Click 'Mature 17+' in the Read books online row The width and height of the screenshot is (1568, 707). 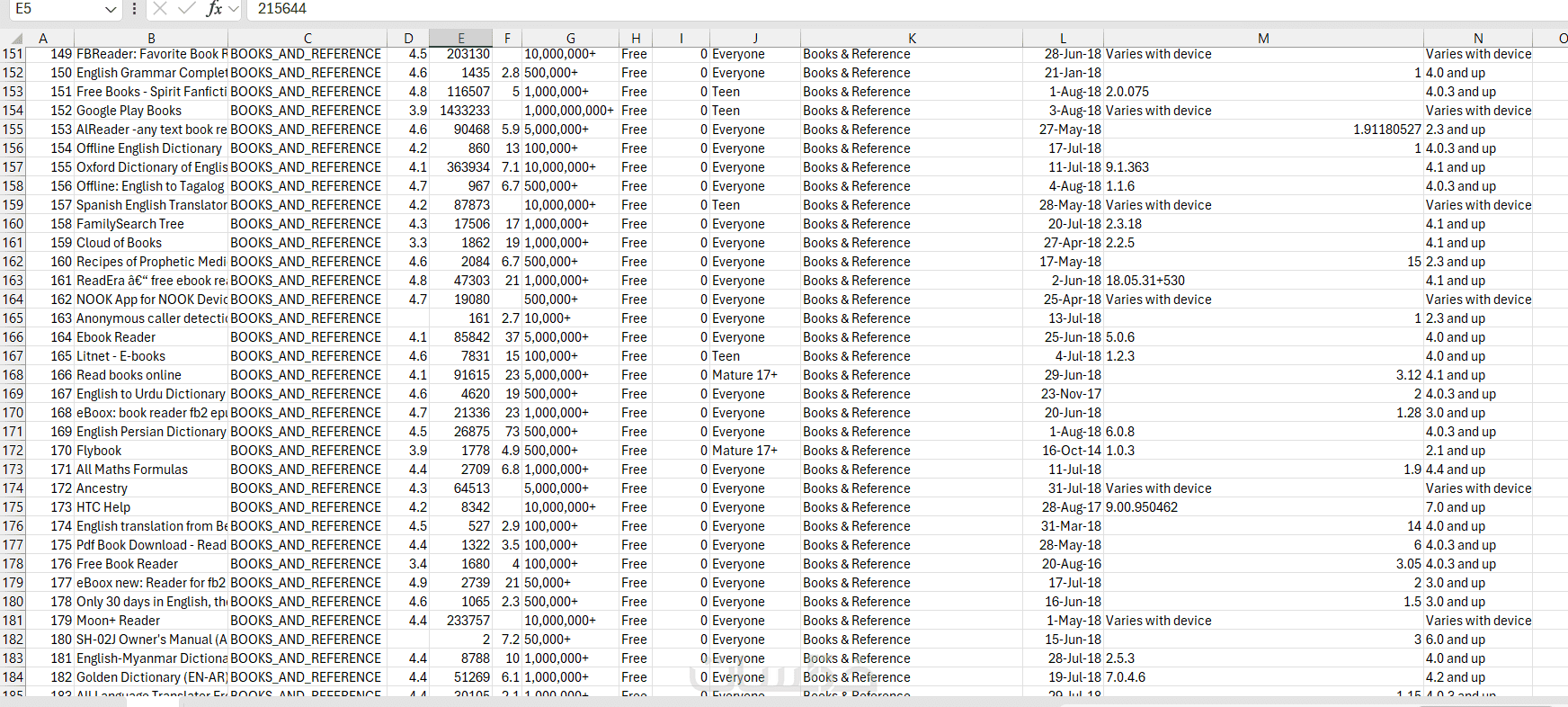click(x=755, y=375)
